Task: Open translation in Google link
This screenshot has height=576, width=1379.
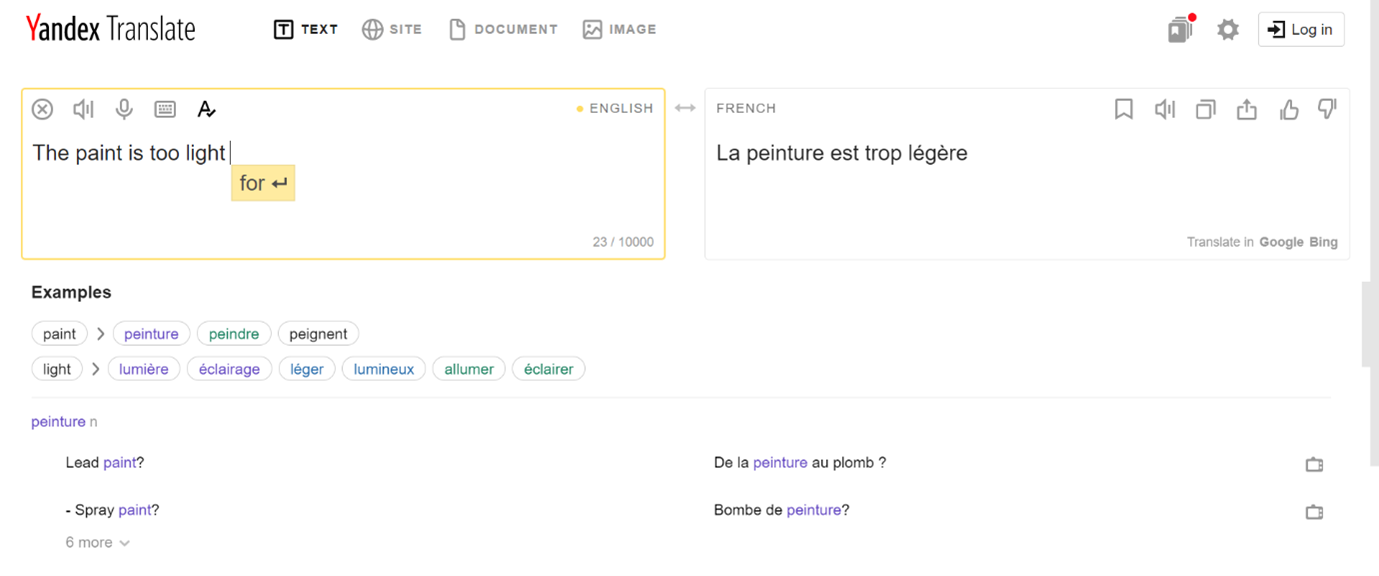Action: pyautogui.click(x=1281, y=242)
